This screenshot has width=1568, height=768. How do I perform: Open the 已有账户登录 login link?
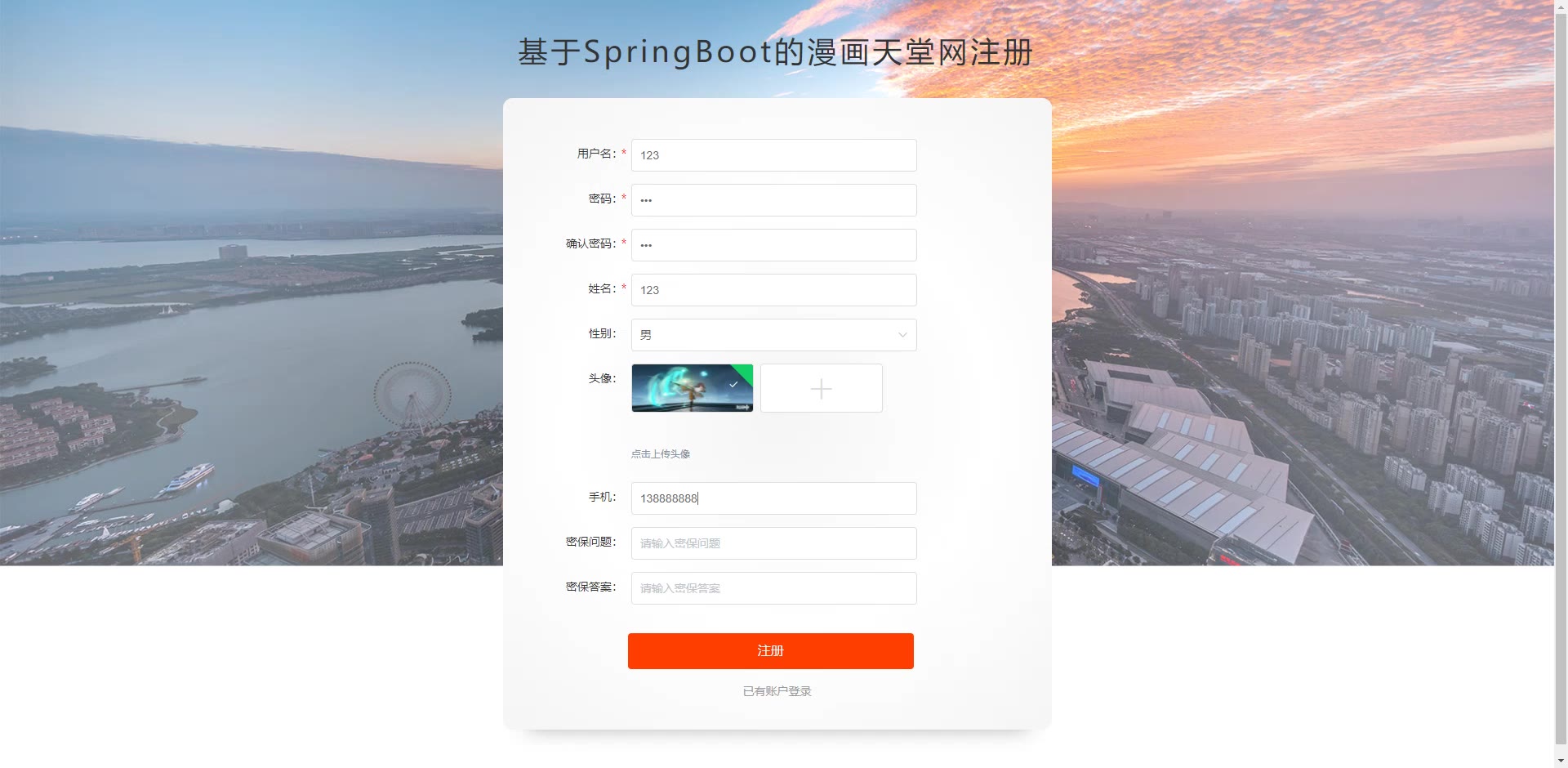point(777,691)
